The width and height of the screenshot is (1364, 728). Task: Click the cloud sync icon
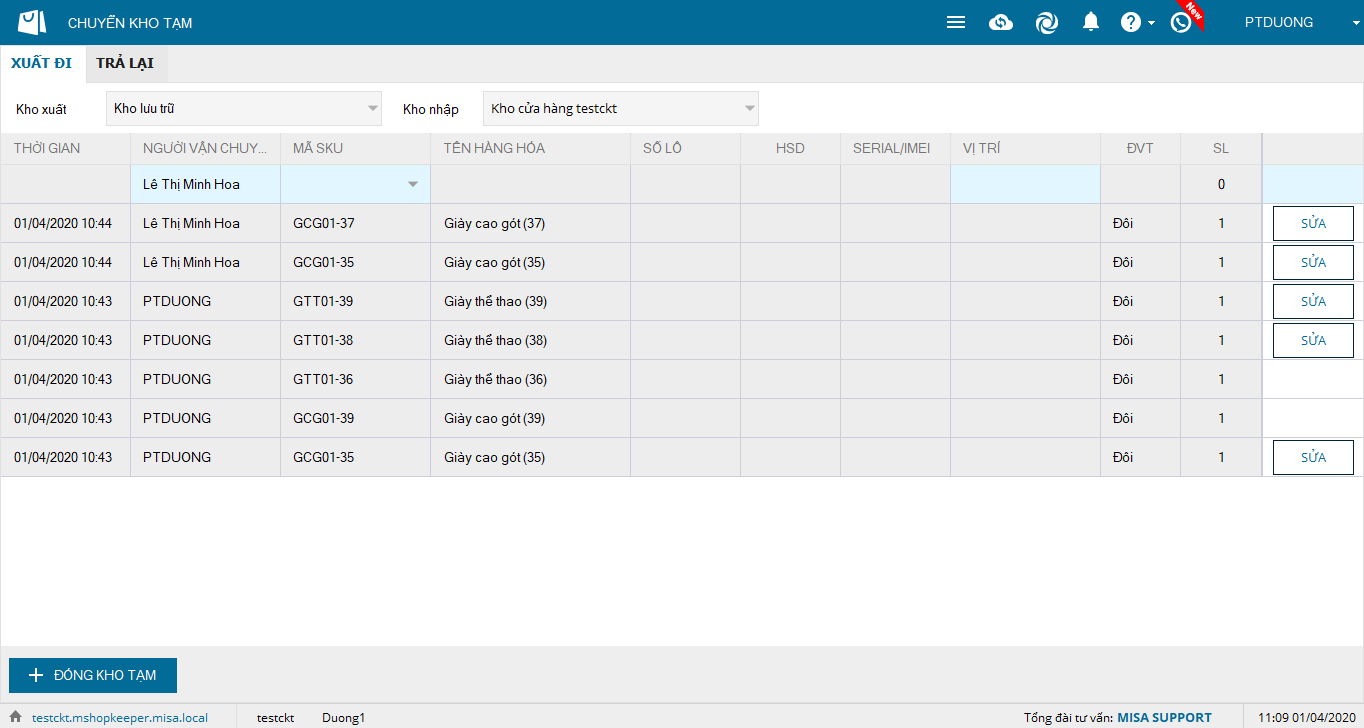pyautogui.click(x=1001, y=22)
